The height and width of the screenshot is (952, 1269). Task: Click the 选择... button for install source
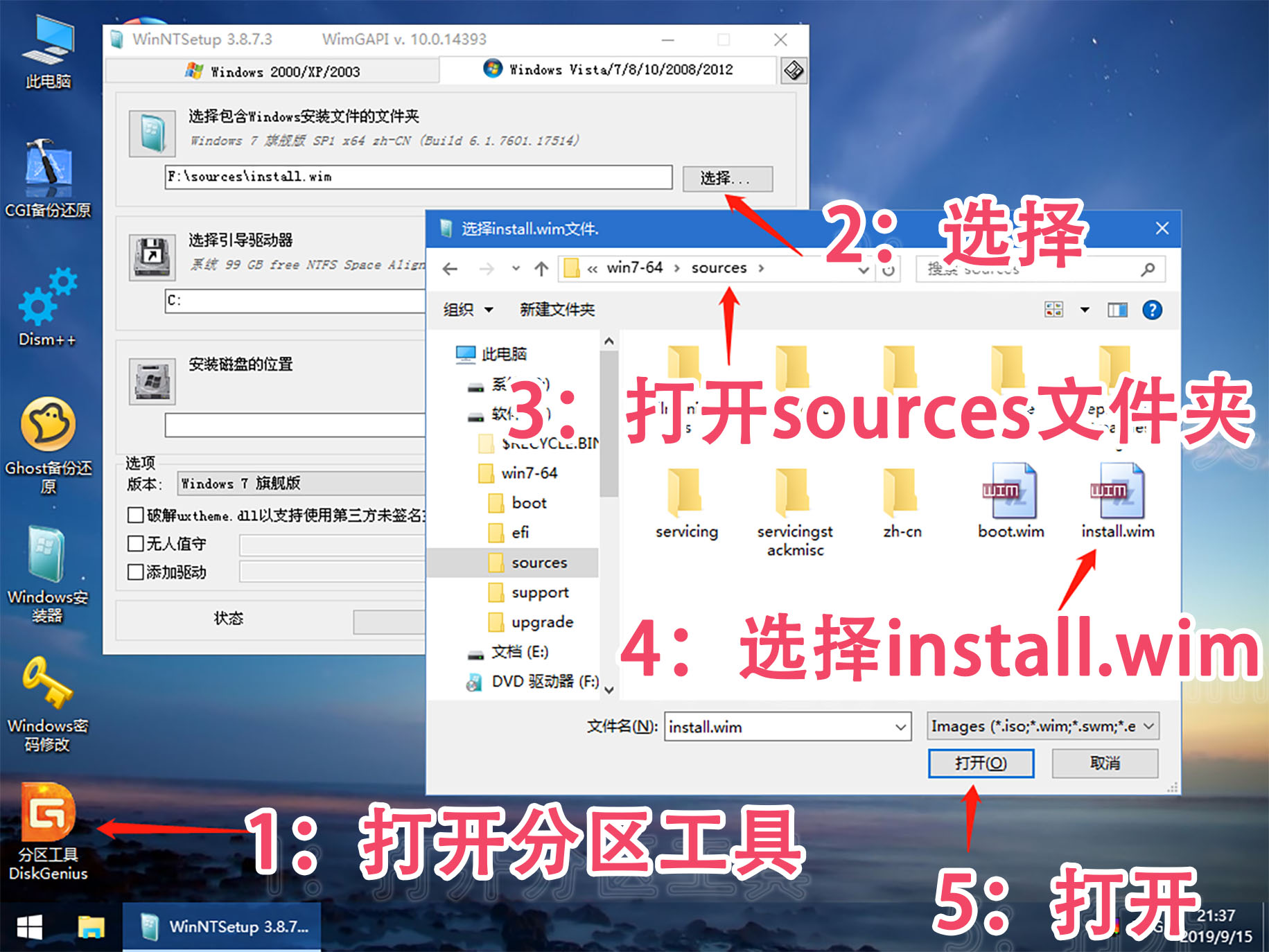[x=727, y=178]
